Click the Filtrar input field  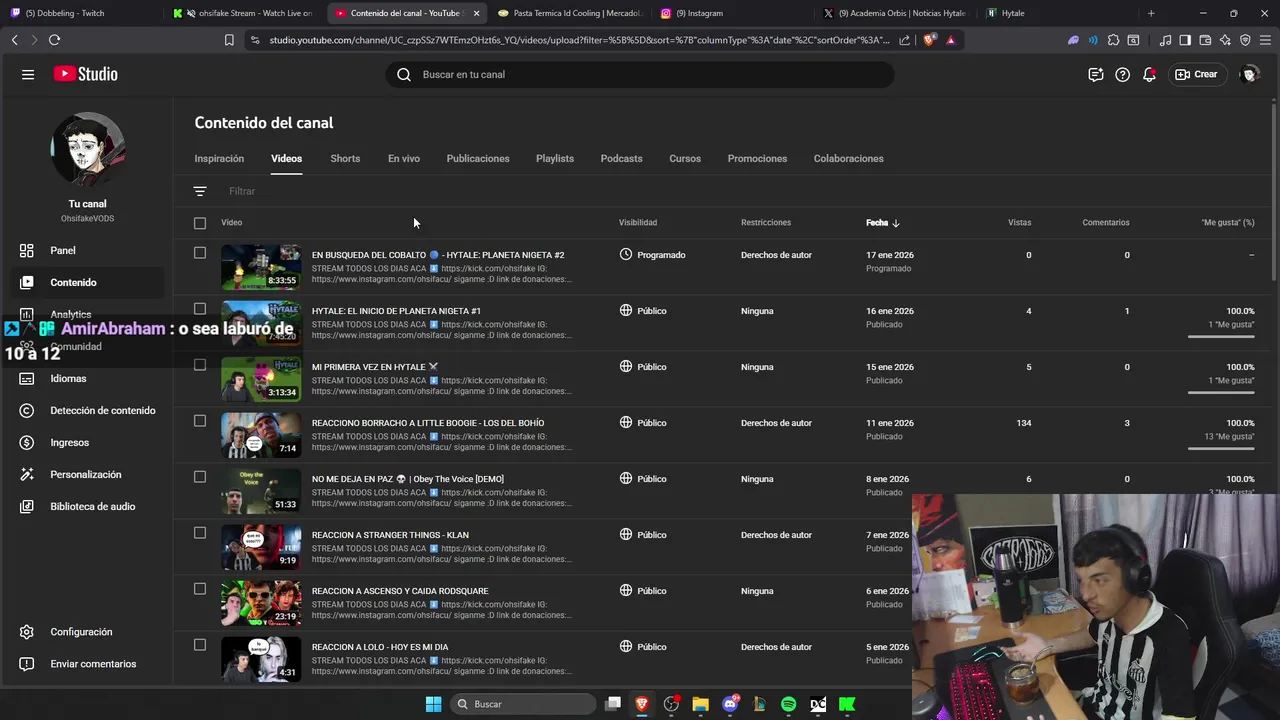pos(242,191)
